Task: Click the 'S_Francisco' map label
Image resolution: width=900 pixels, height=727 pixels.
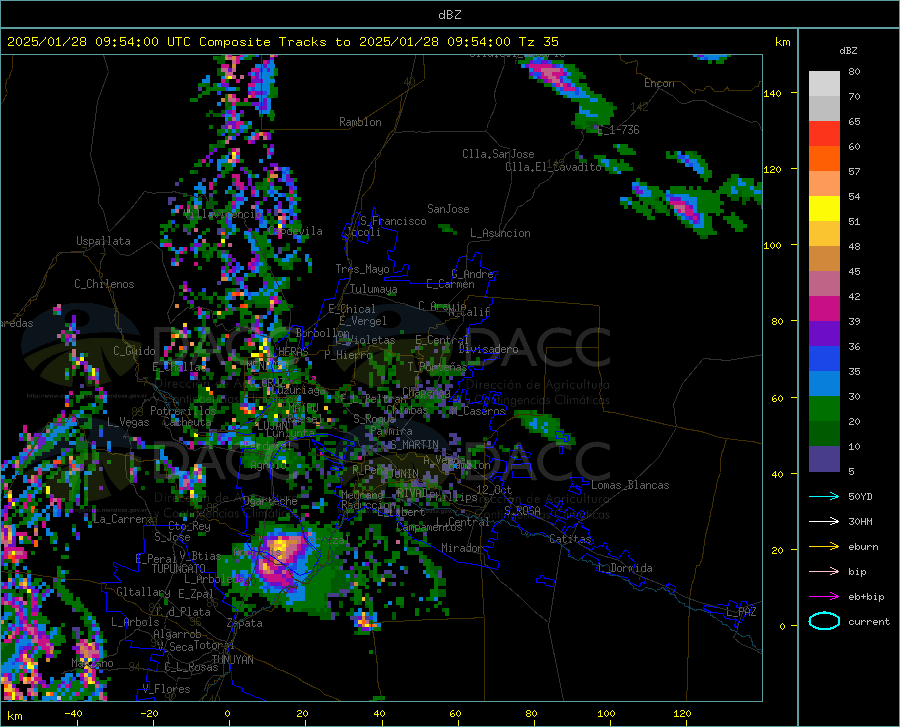Action: pos(393,221)
